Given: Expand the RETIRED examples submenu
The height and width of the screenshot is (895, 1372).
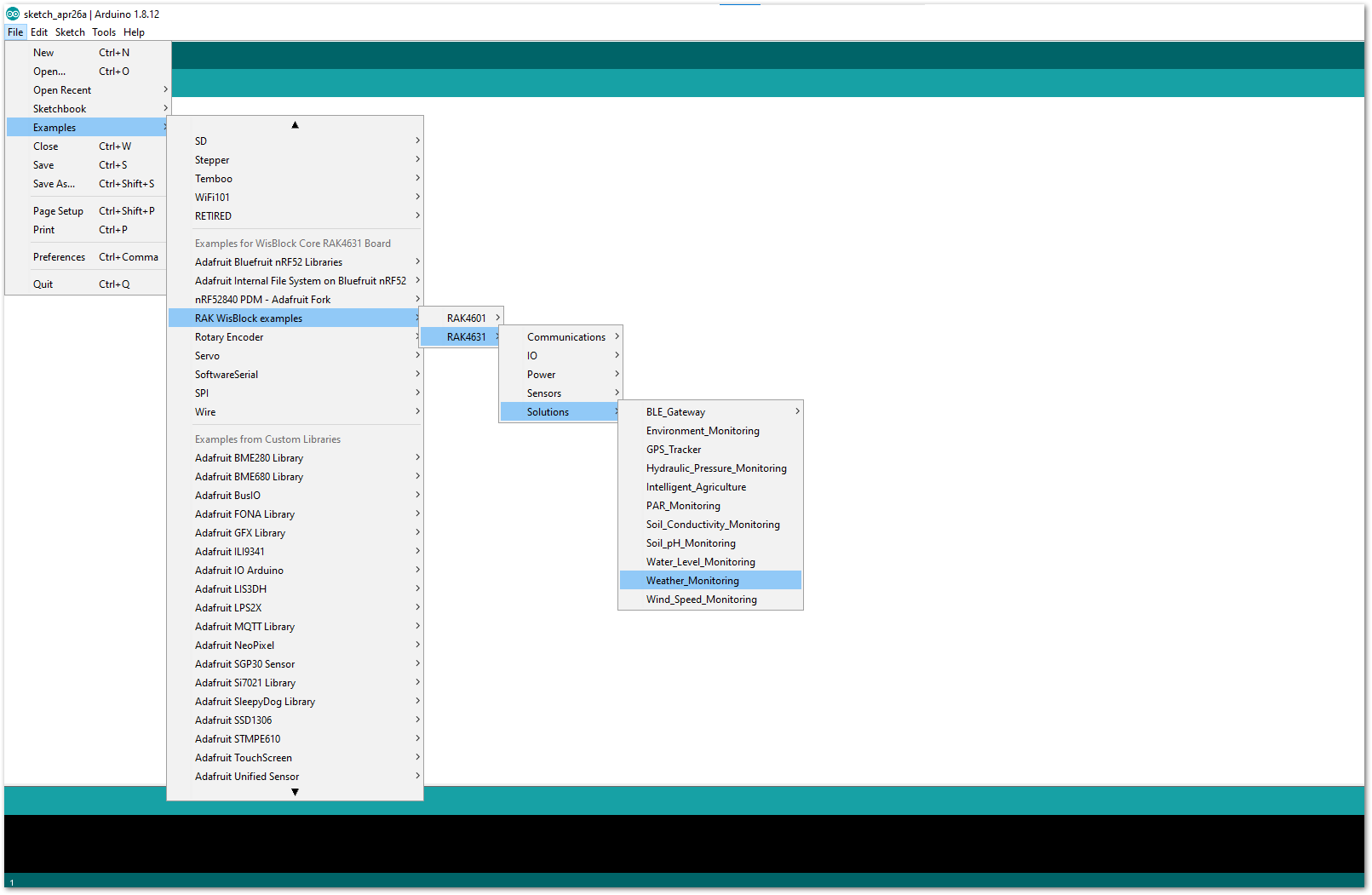Looking at the screenshot, I should click(295, 216).
